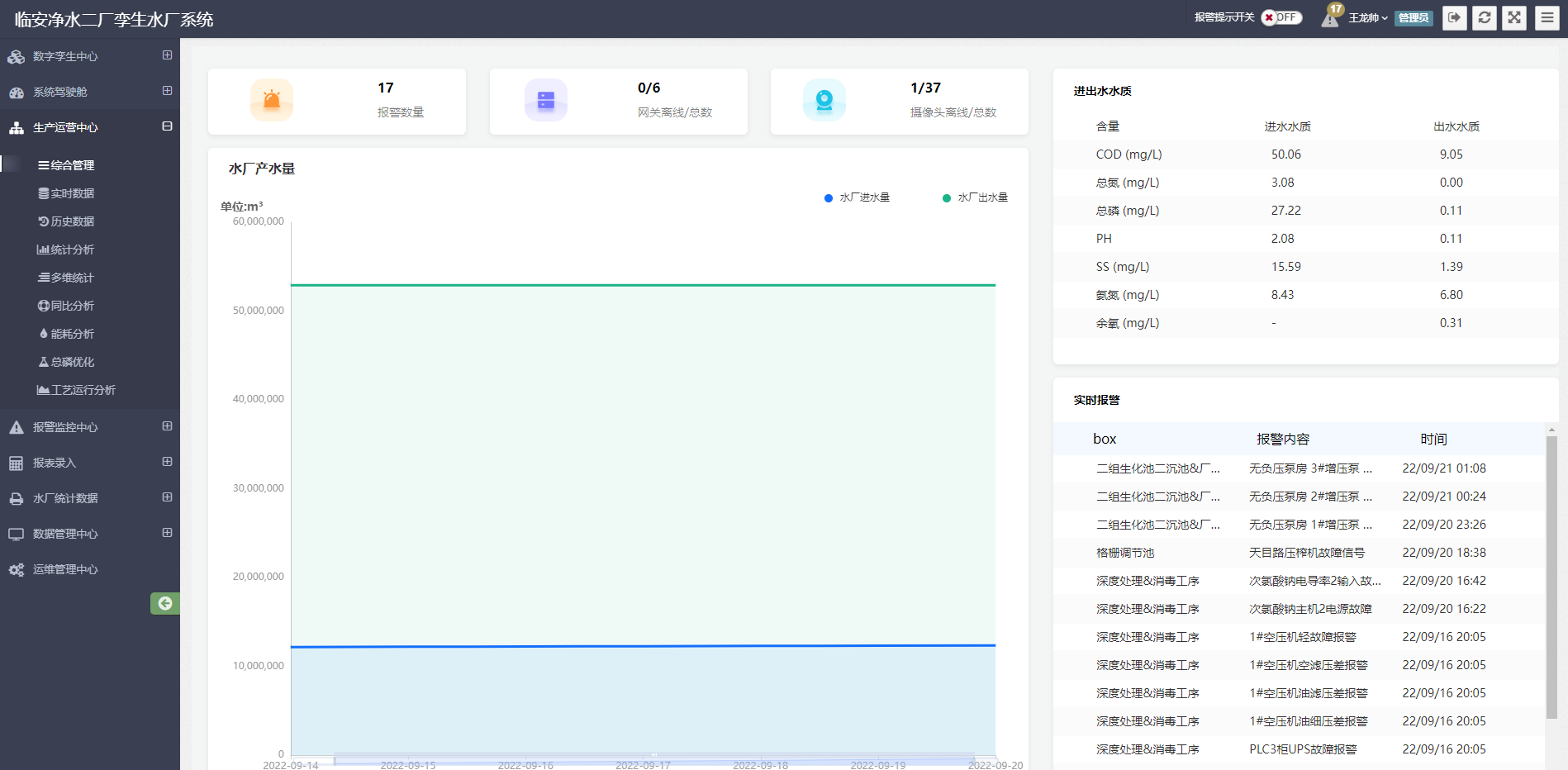Viewport: 1568px width, 770px height.
Task: Click the fullscreen icon in the header
Action: [x=1514, y=17]
